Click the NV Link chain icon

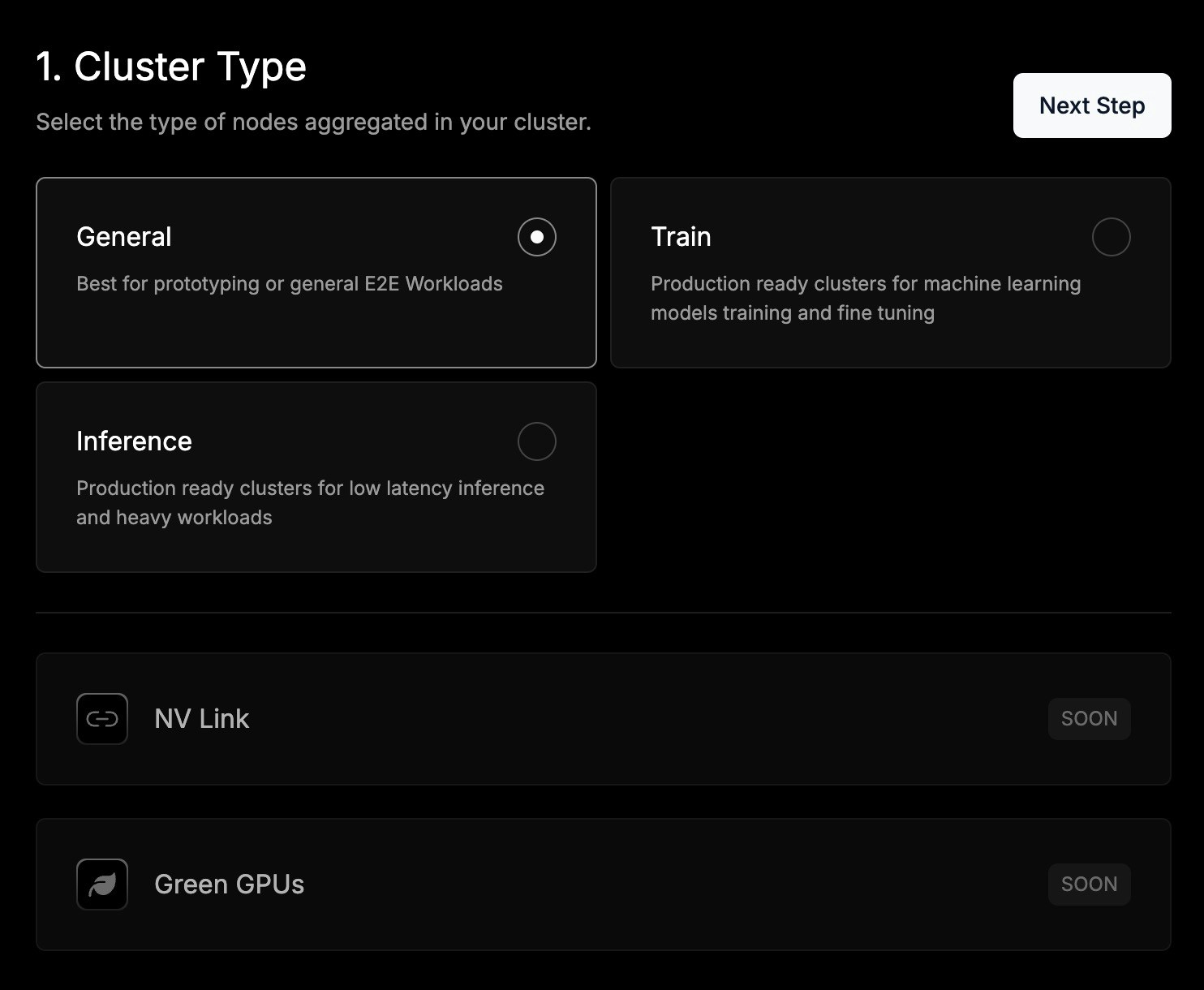102,719
